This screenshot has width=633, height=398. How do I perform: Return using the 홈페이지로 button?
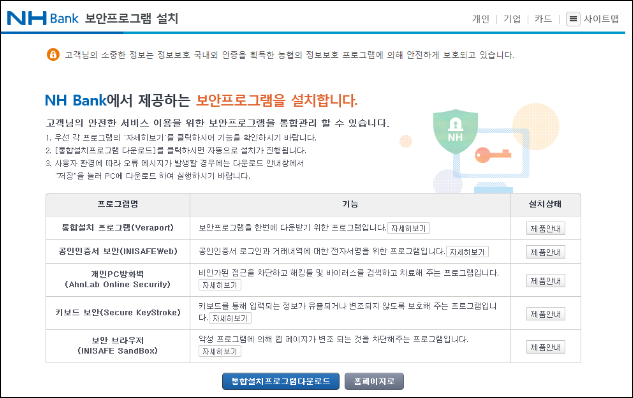click(374, 381)
